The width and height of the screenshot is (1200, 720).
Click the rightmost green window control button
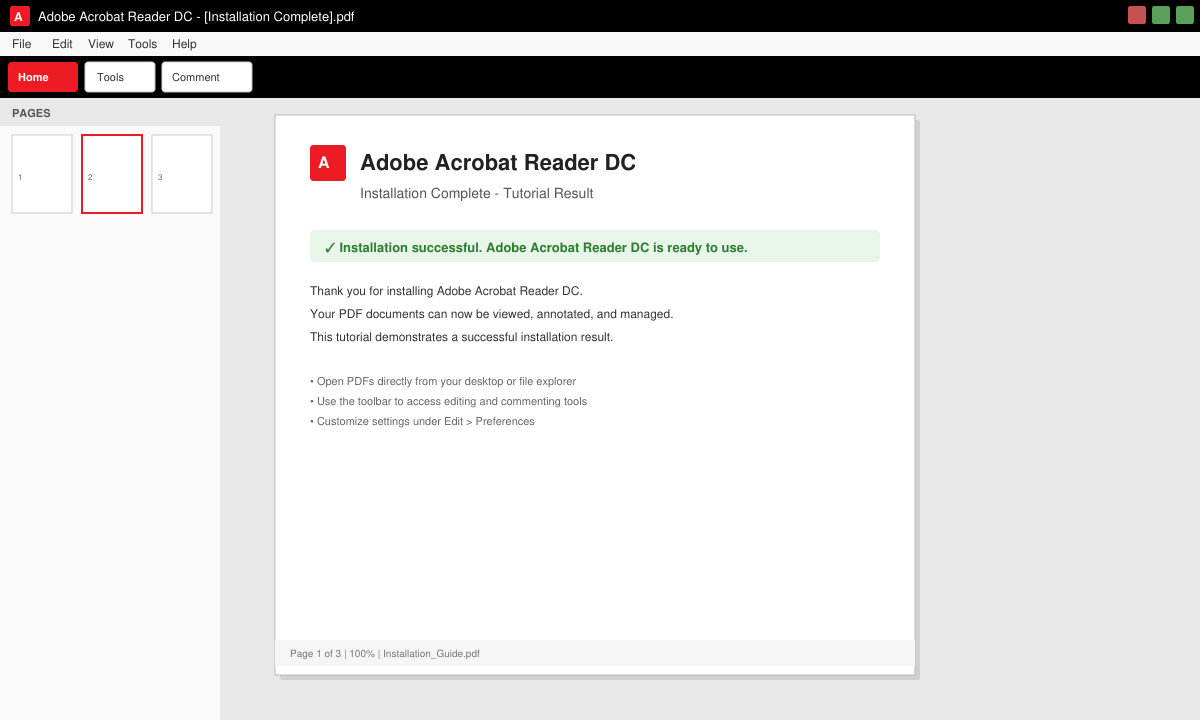pos(1185,15)
